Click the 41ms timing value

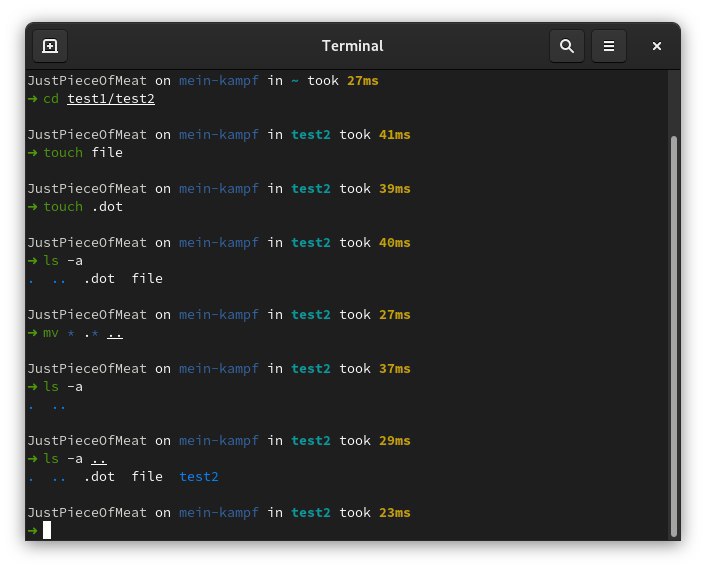click(395, 135)
